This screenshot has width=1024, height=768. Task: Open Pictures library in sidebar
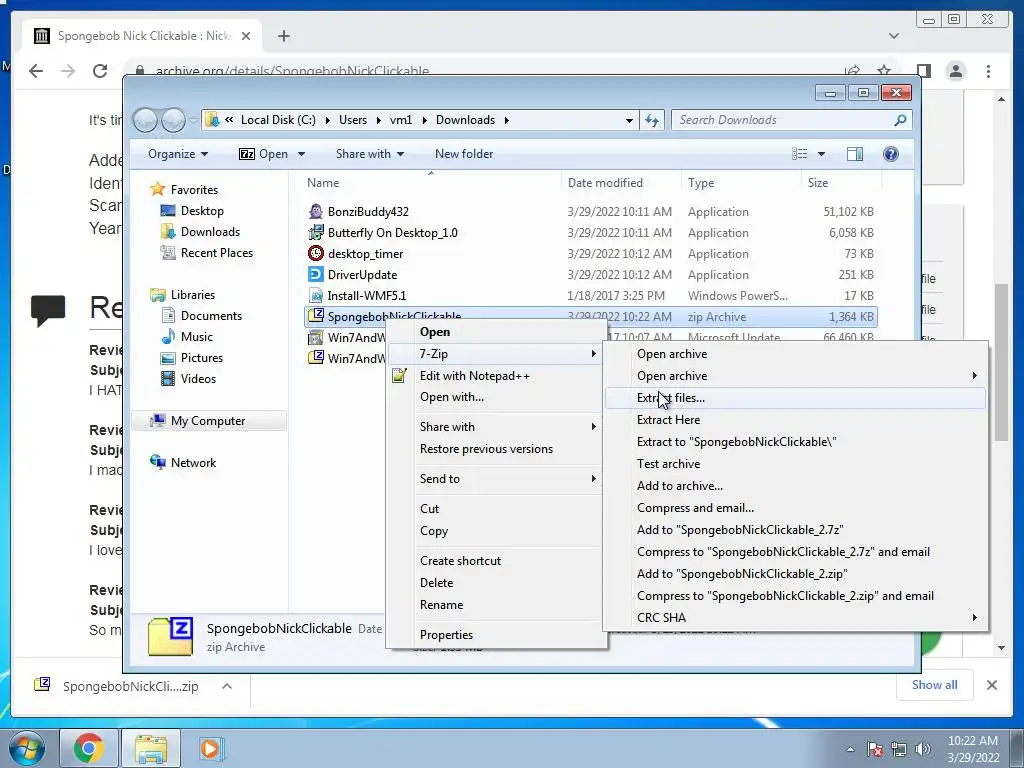[x=193, y=358]
